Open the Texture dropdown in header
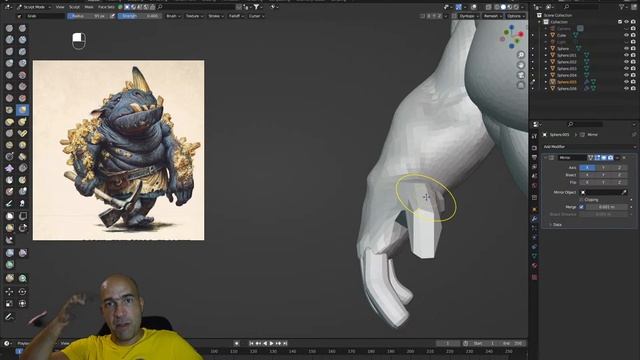This screenshot has width=640, height=360. pyautogui.click(x=194, y=16)
